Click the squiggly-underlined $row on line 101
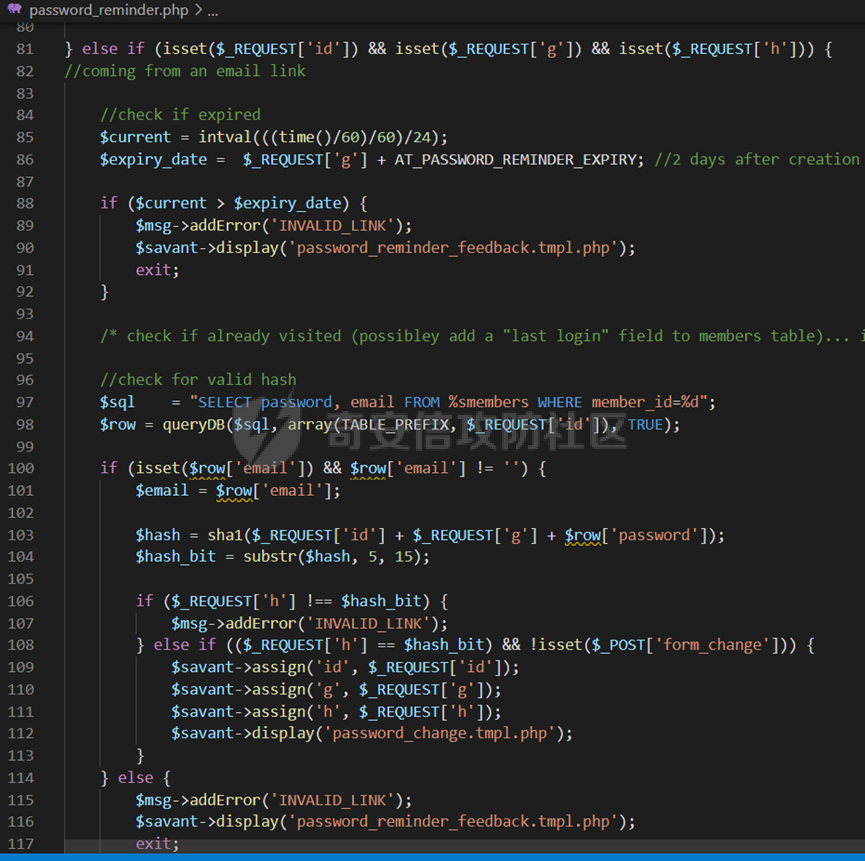The height and width of the screenshot is (861, 865). pyautogui.click(x=235, y=490)
